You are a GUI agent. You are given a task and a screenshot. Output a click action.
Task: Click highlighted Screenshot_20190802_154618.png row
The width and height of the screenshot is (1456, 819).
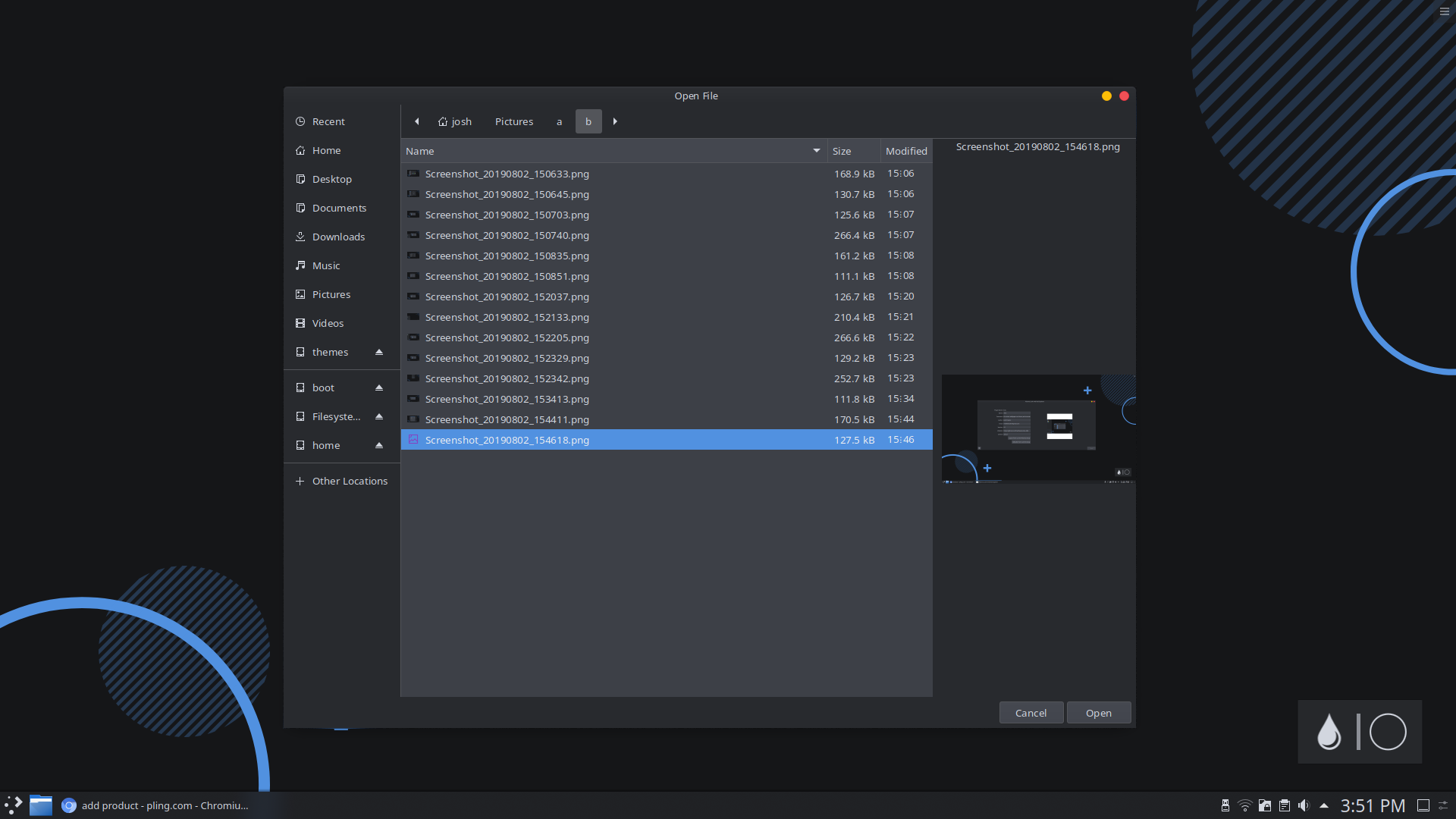tap(667, 440)
